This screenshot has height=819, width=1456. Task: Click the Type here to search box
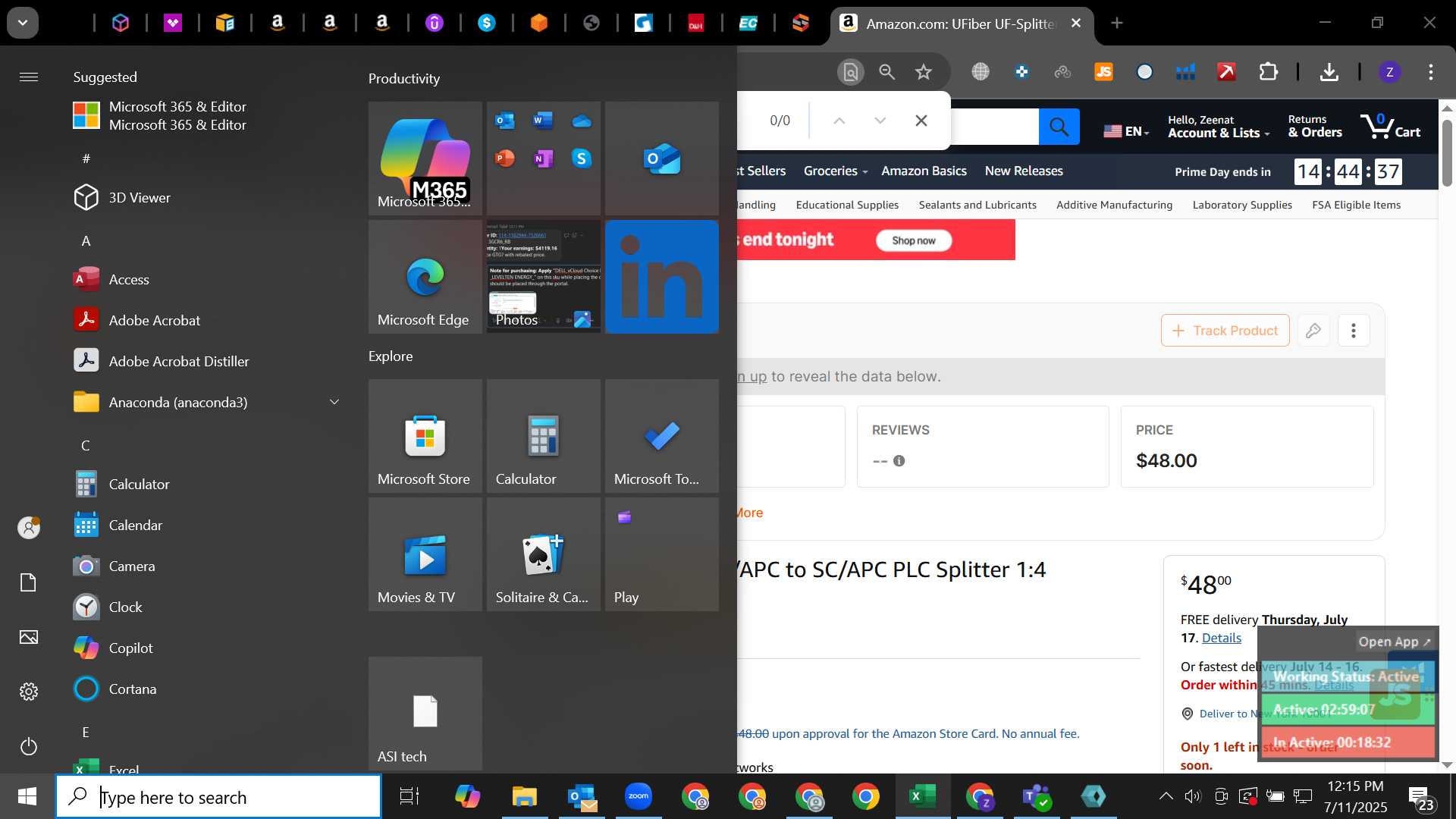click(x=218, y=797)
